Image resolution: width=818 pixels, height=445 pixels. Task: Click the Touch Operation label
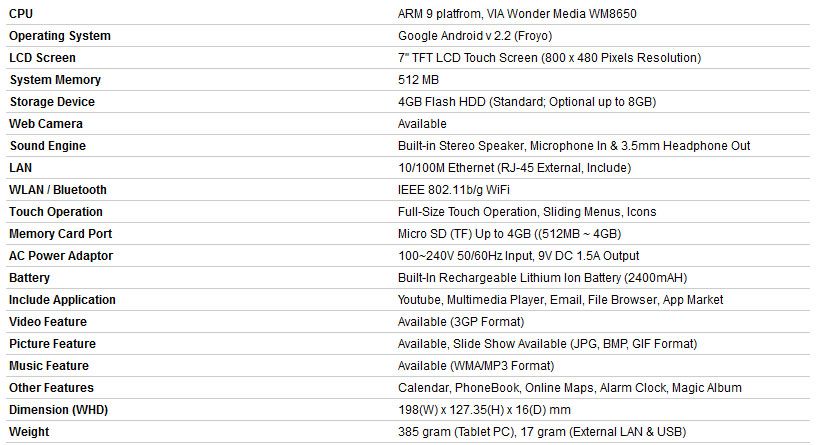pyautogui.click(x=56, y=212)
